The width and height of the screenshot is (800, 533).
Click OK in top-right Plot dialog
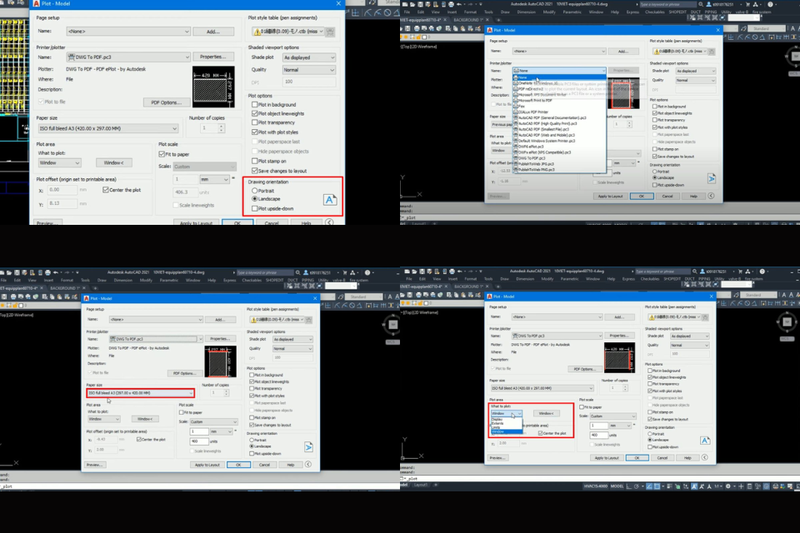coord(641,196)
